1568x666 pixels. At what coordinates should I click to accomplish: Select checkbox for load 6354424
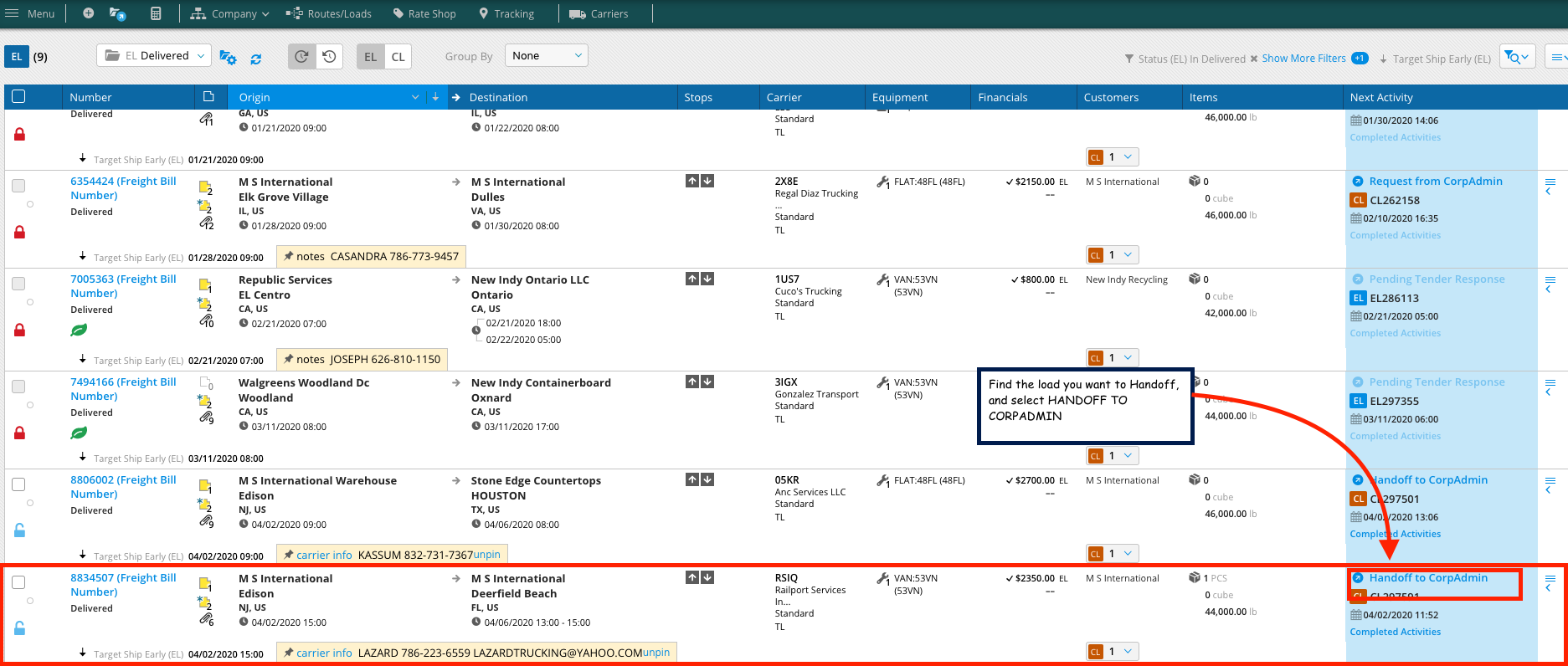coord(18,186)
